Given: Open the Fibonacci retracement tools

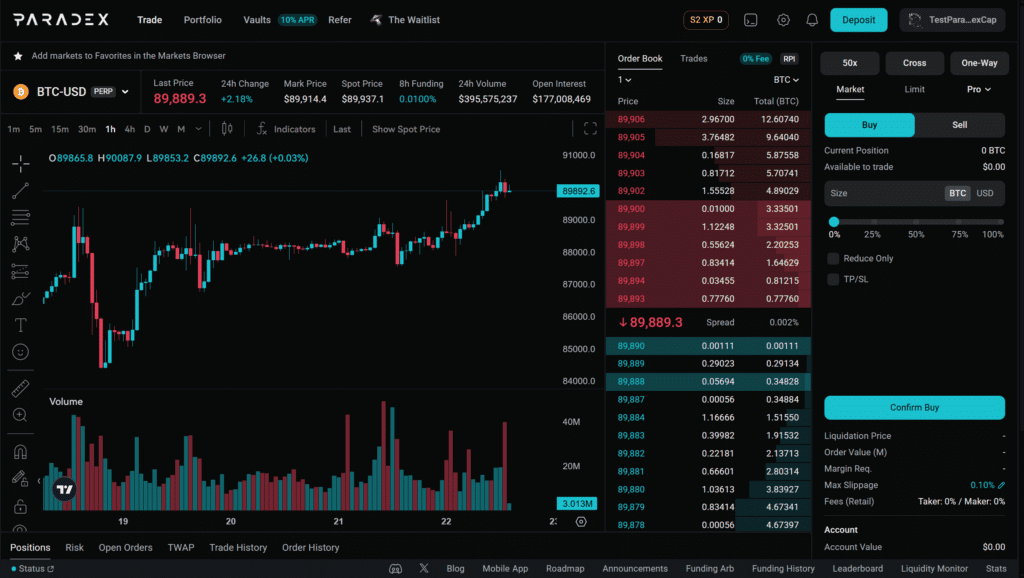Looking at the screenshot, I should (20, 217).
